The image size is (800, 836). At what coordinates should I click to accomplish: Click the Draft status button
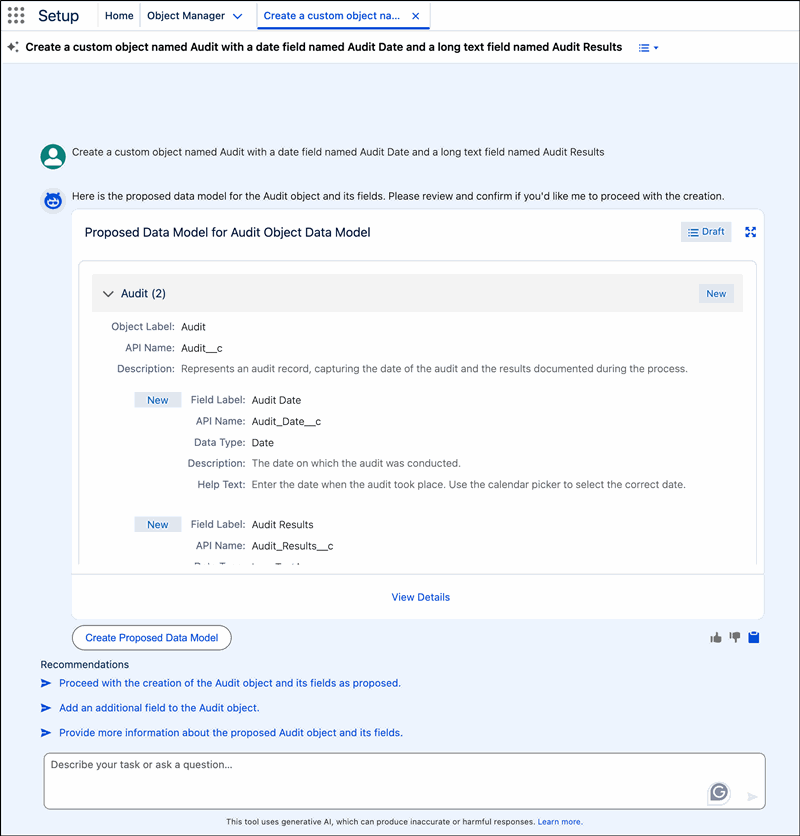pos(706,232)
